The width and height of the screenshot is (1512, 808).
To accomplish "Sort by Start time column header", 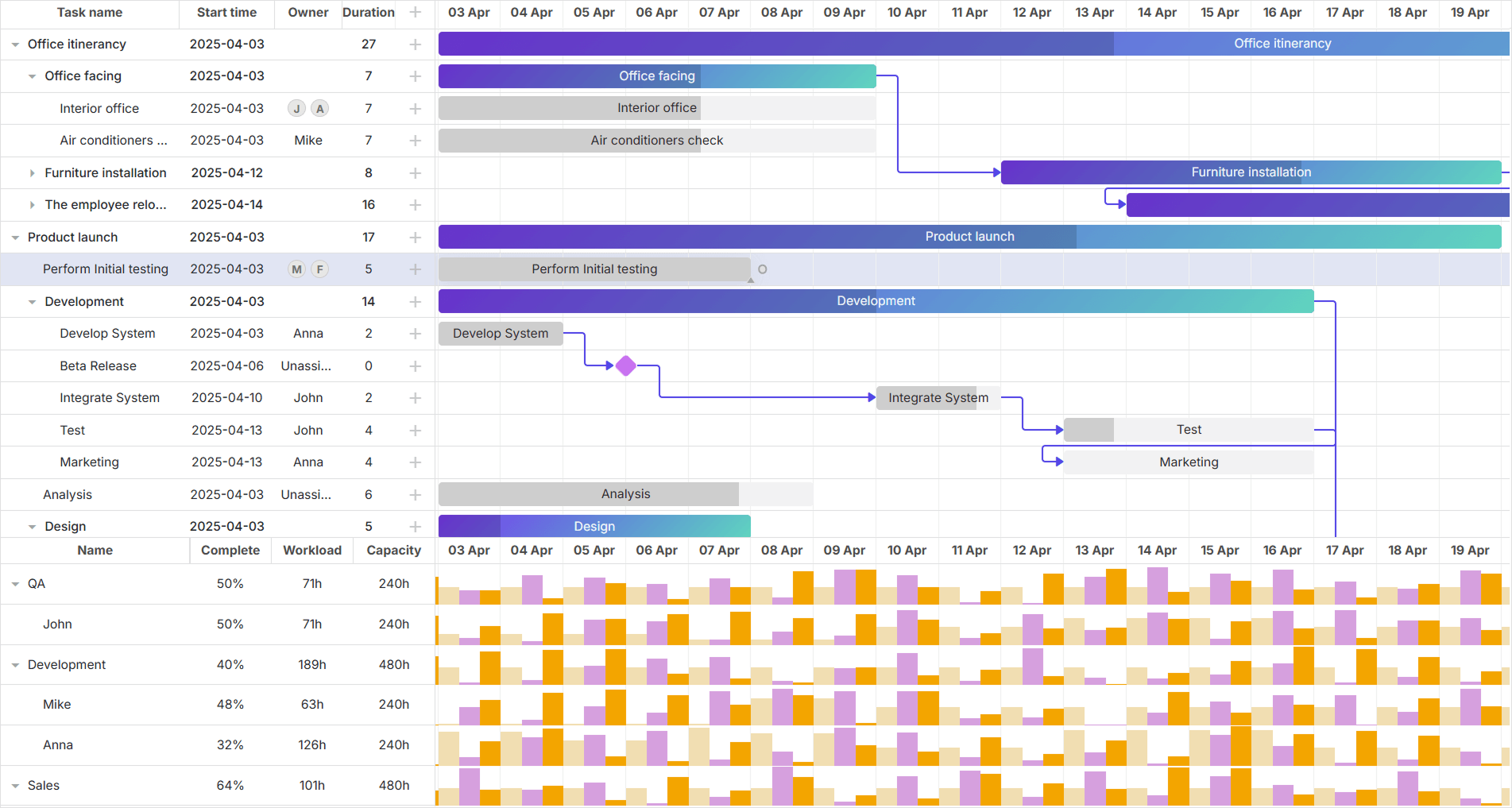I will pyautogui.click(x=226, y=13).
